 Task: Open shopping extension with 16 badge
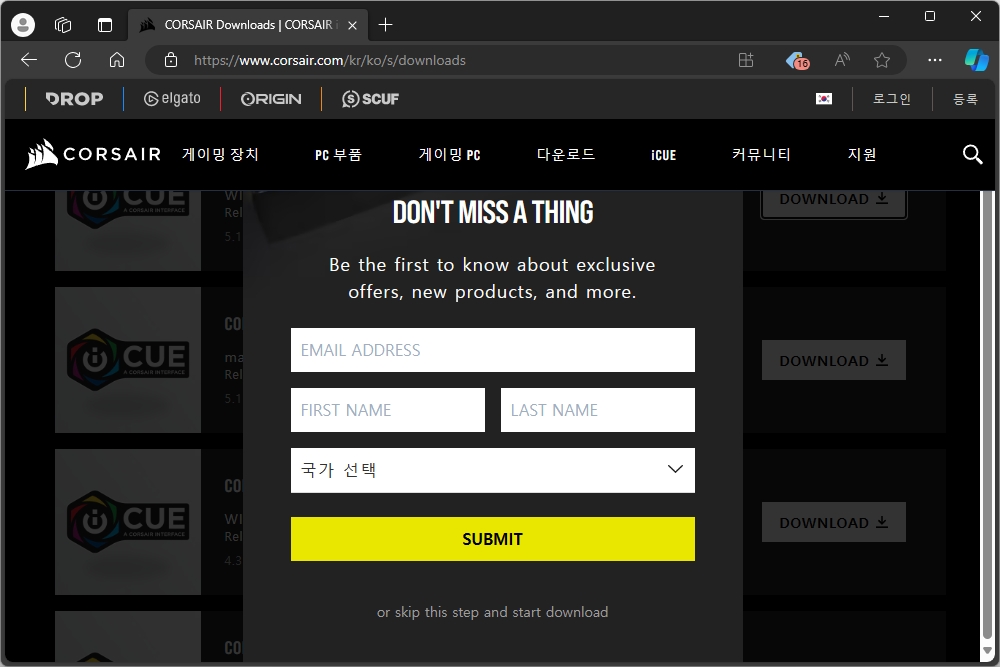(798, 61)
